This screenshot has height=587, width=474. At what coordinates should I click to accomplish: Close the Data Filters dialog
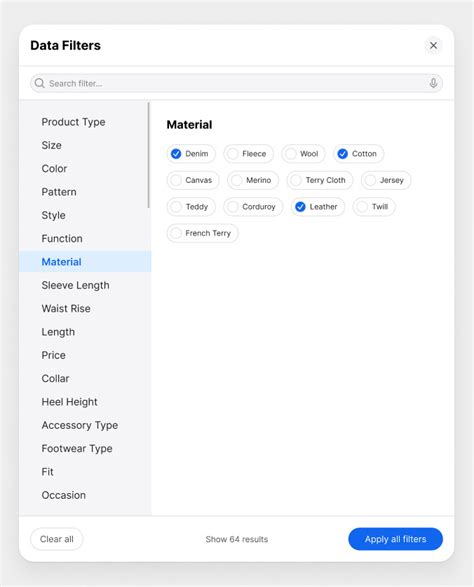(433, 46)
